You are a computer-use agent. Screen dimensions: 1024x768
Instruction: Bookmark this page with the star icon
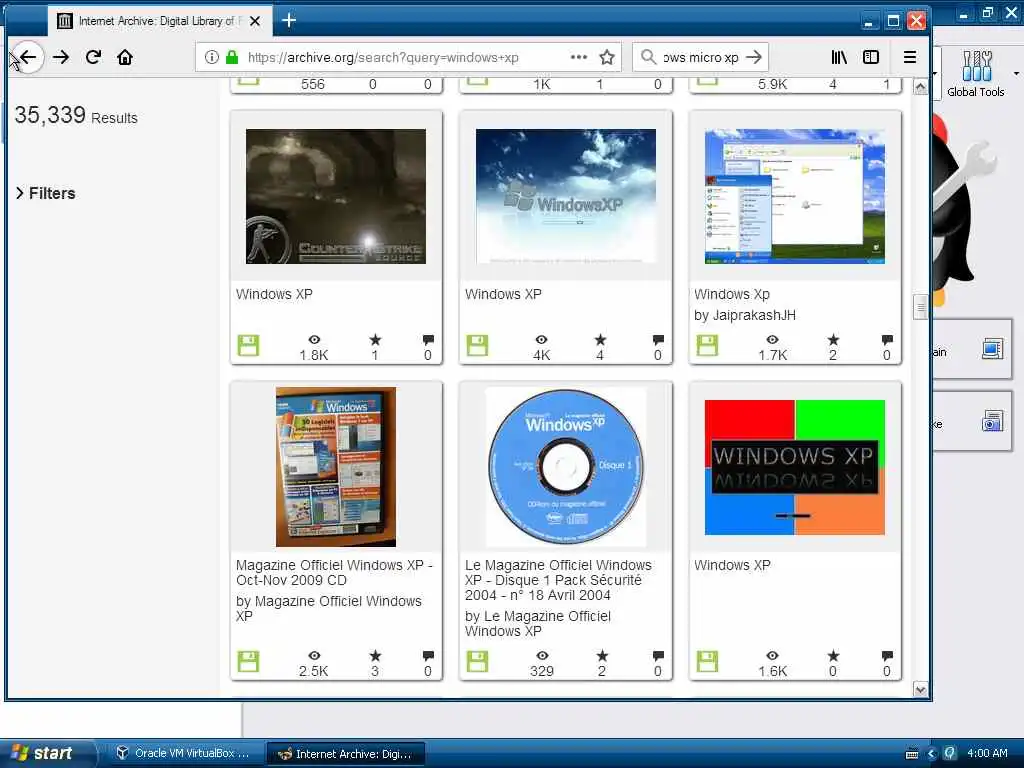tap(607, 57)
